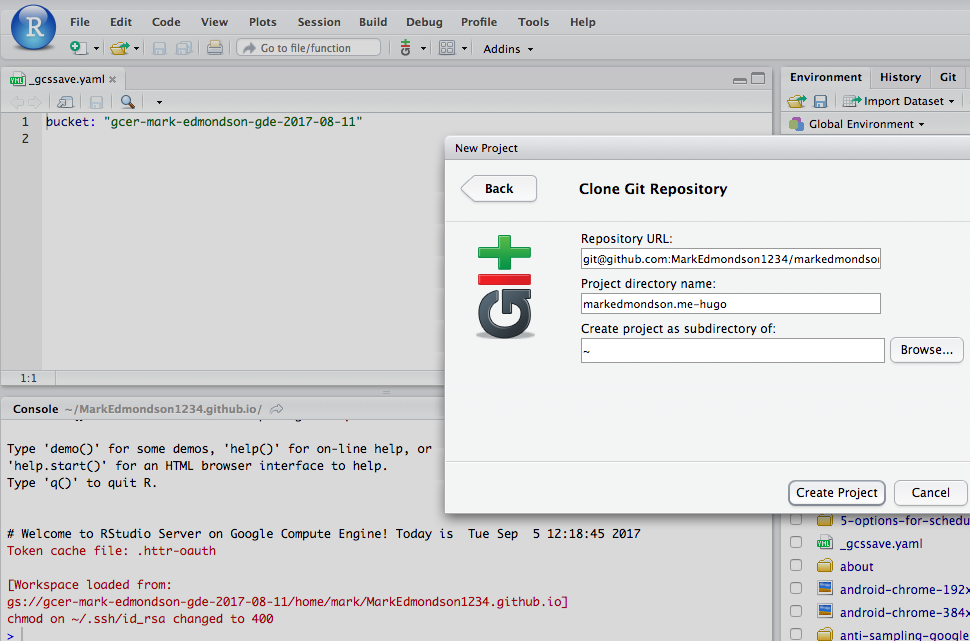Click the New File icon in the main toolbar
970x641 pixels.
[x=79, y=48]
